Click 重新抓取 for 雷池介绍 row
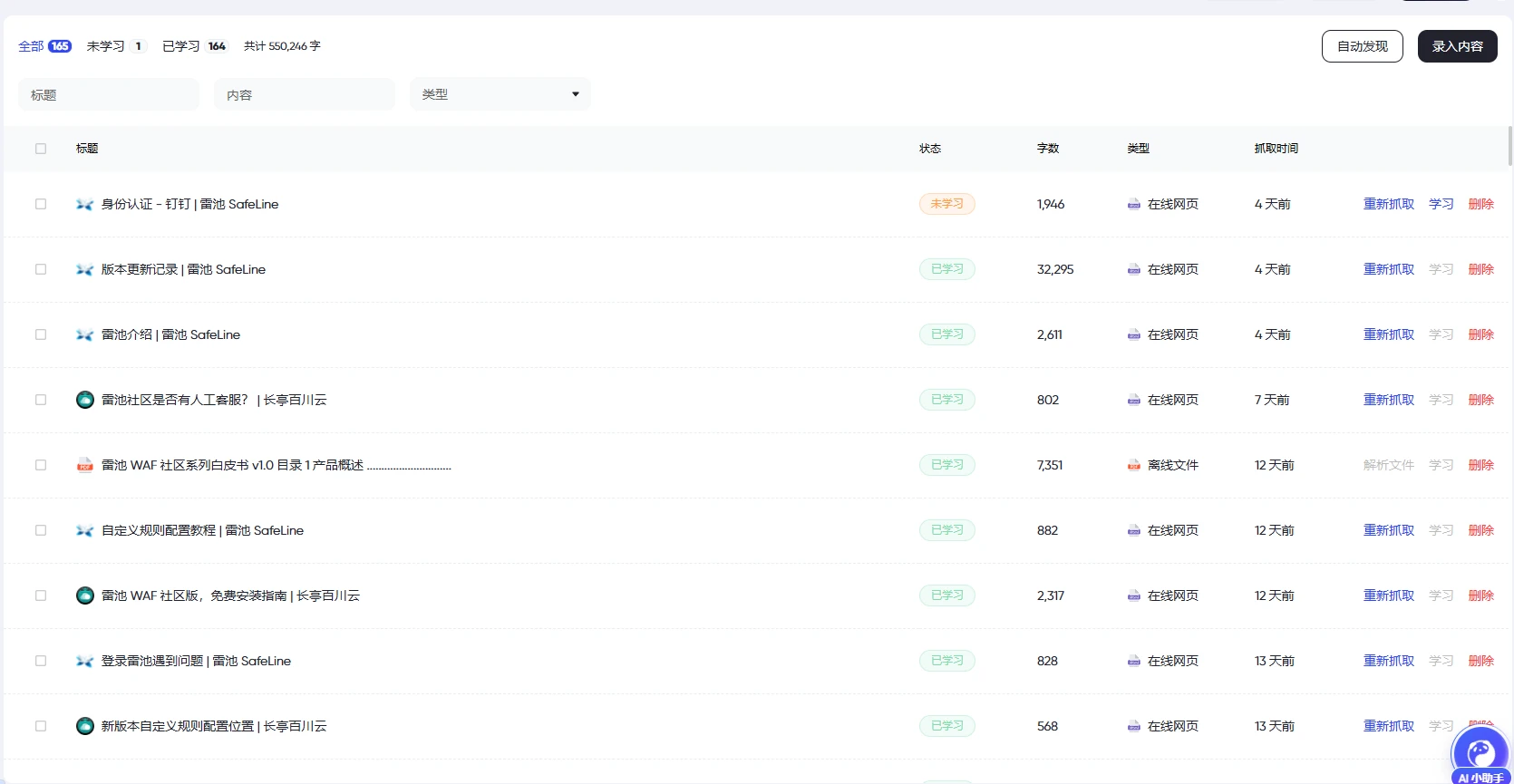This screenshot has width=1514, height=784. (x=1389, y=334)
